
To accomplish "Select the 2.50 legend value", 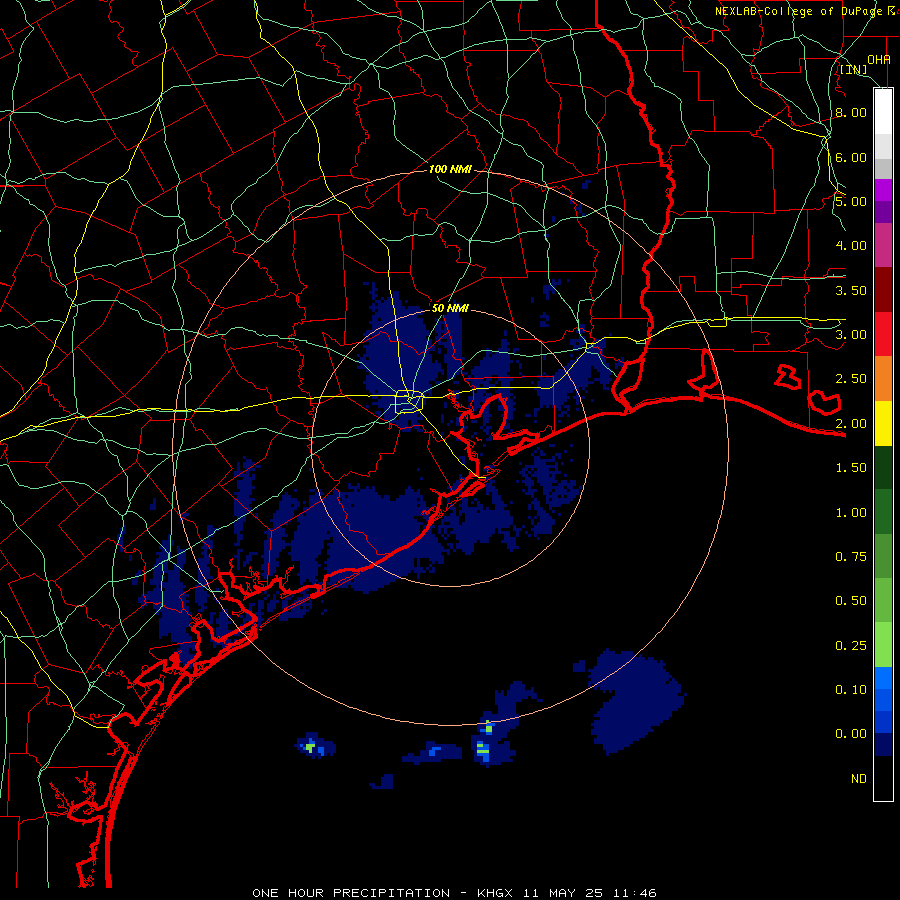I will 851,379.
